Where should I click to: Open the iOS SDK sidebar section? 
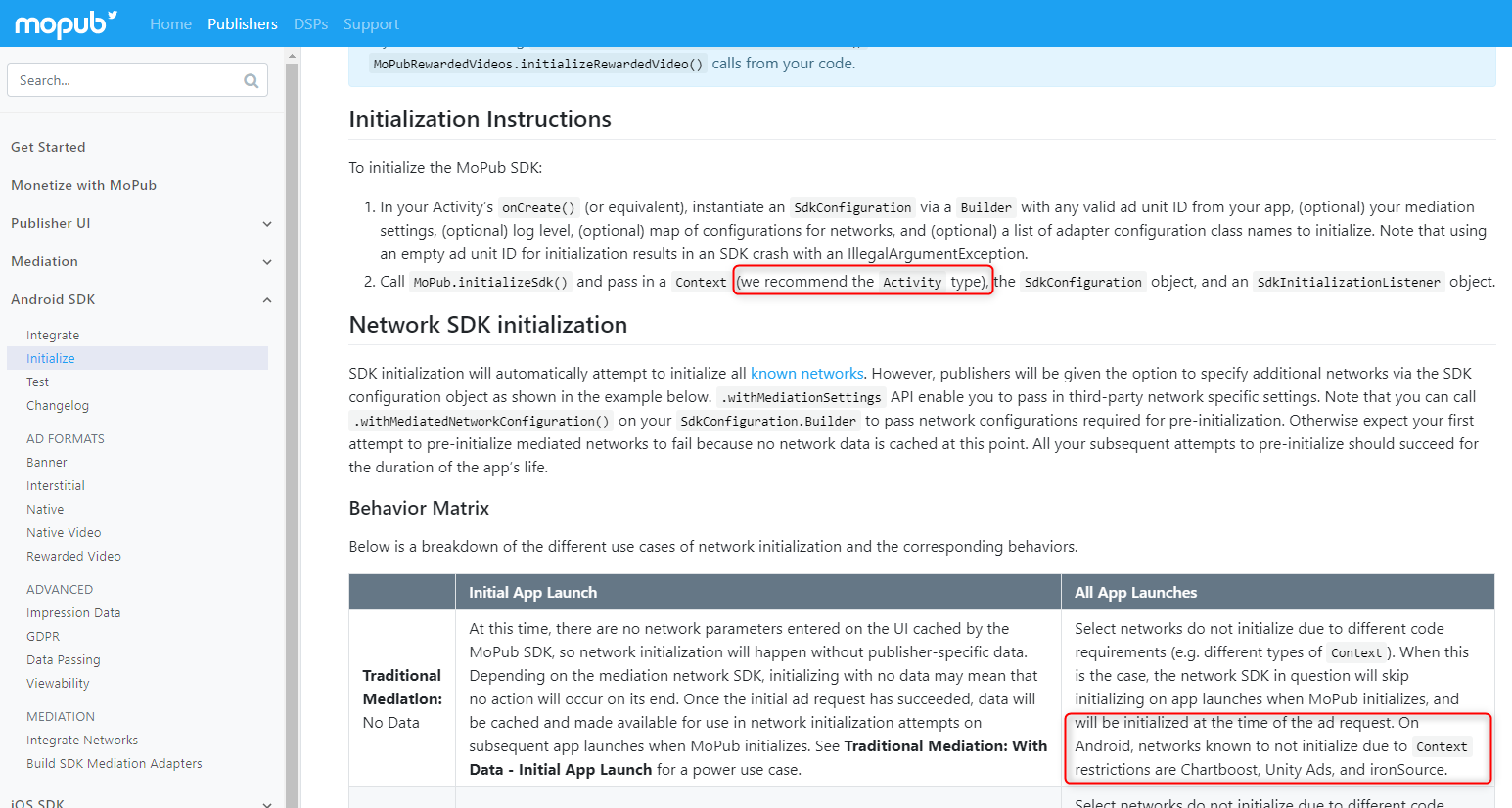click(37, 803)
